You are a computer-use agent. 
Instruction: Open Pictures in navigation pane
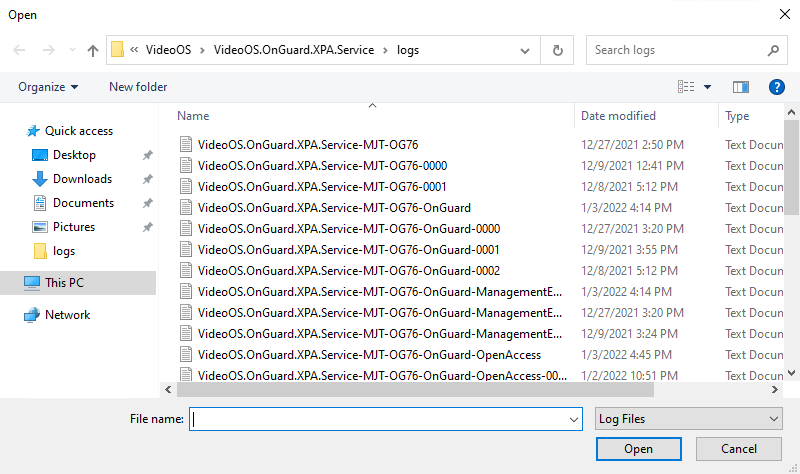click(x=74, y=227)
